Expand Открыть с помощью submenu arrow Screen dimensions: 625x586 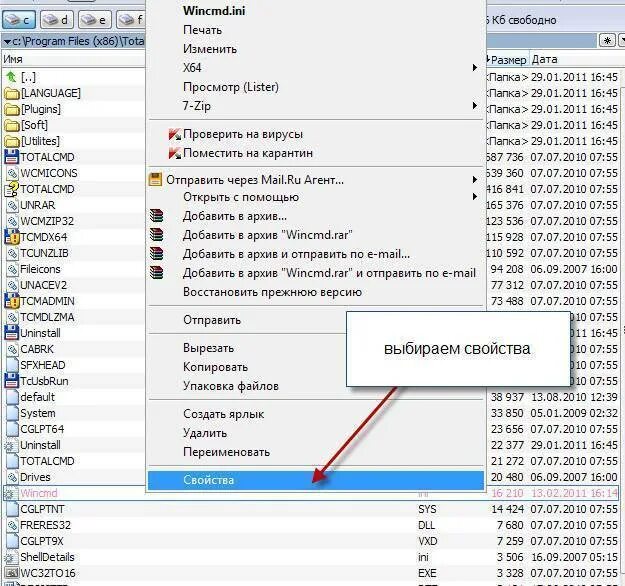(x=474, y=197)
